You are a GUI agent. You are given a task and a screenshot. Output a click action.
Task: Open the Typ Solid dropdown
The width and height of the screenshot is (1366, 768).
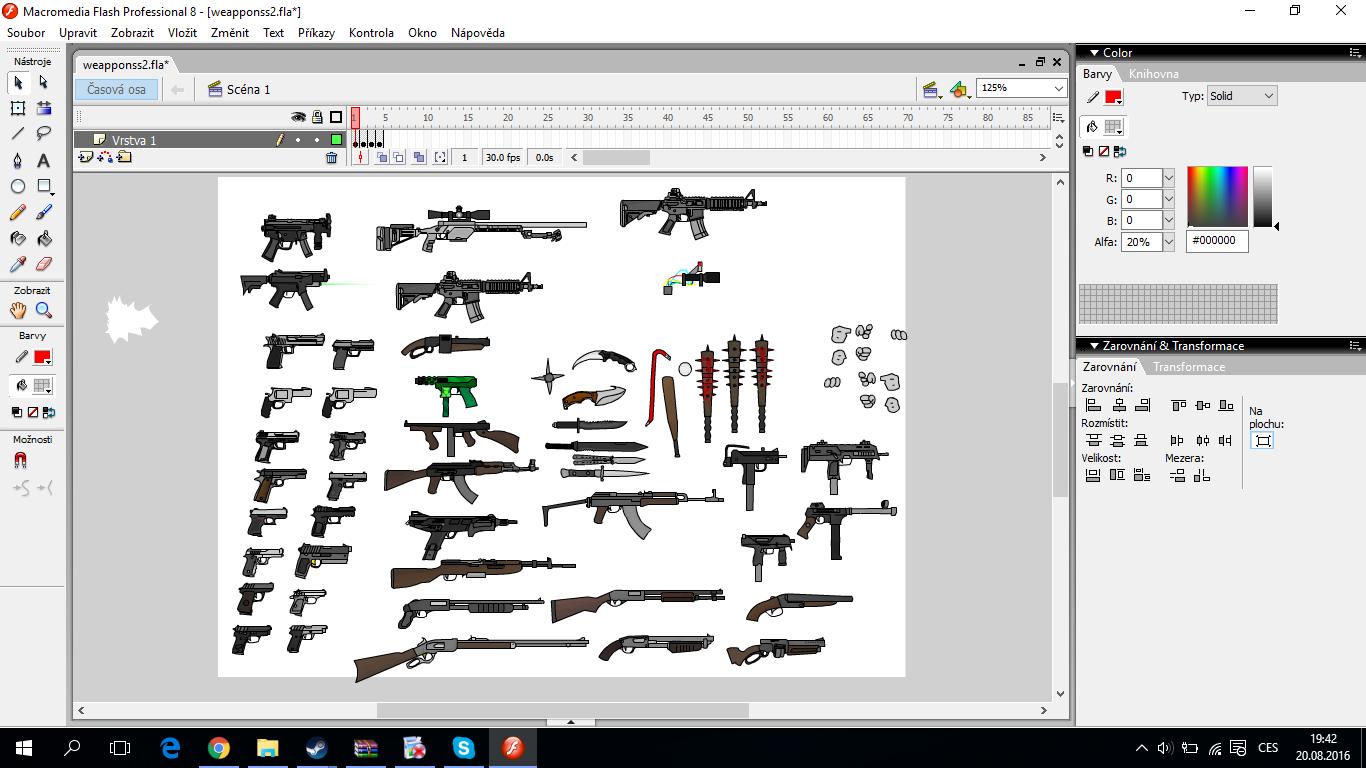(1242, 96)
